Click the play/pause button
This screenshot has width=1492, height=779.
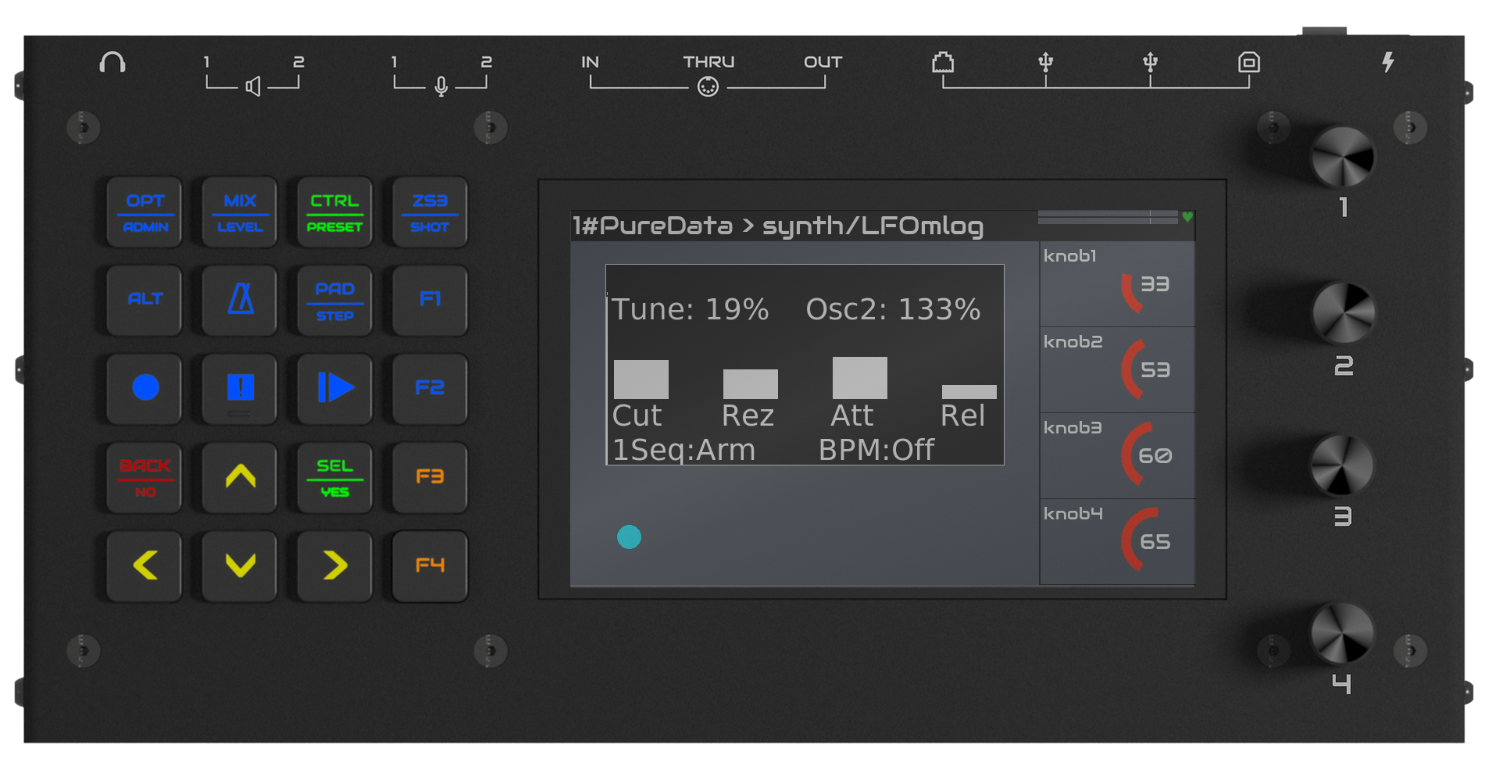pos(334,388)
